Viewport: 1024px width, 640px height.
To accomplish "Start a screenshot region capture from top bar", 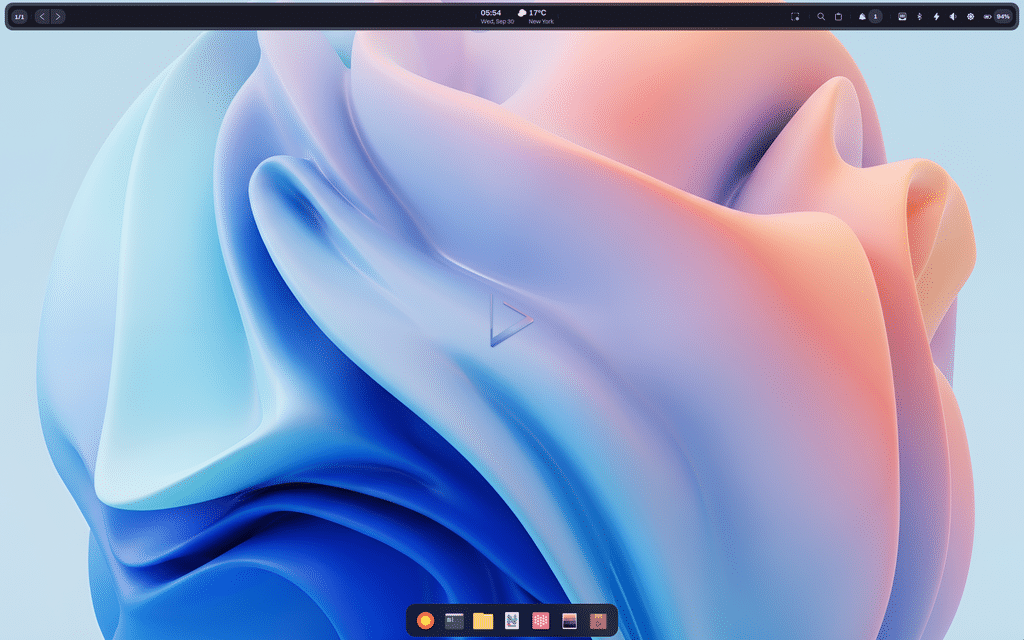I will pos(795,16).
